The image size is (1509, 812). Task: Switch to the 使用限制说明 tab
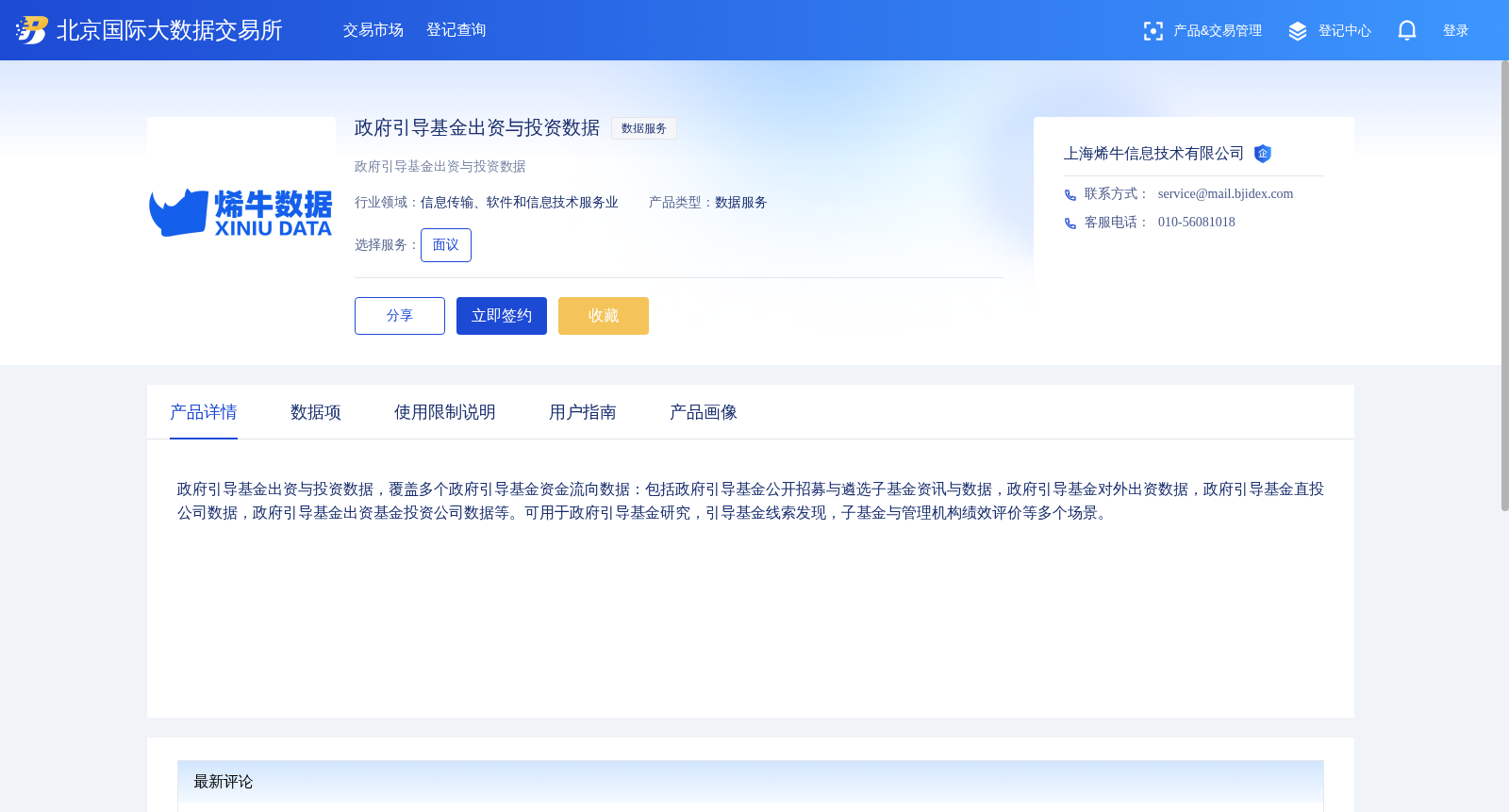445,412
